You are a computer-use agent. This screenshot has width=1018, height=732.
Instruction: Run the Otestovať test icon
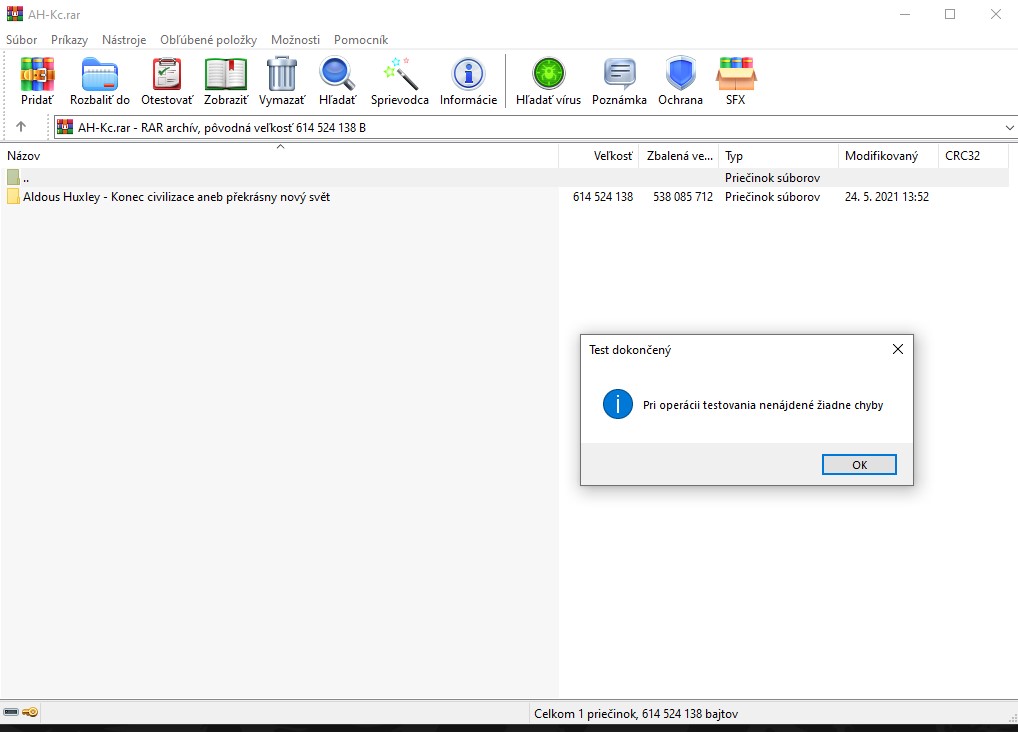(x=167, y=73)
